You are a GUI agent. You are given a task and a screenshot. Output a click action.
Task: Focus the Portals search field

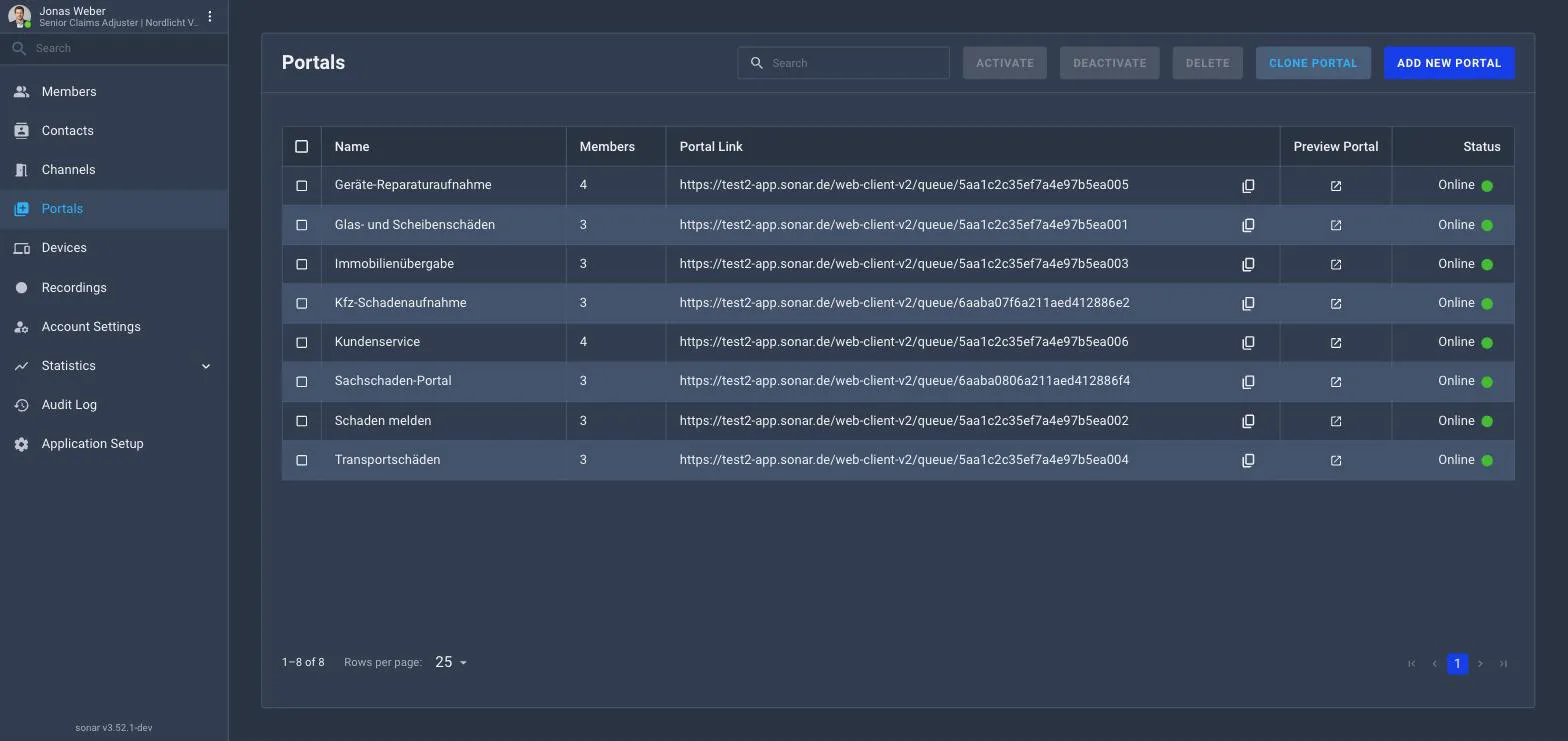click(x=844, y=63)
